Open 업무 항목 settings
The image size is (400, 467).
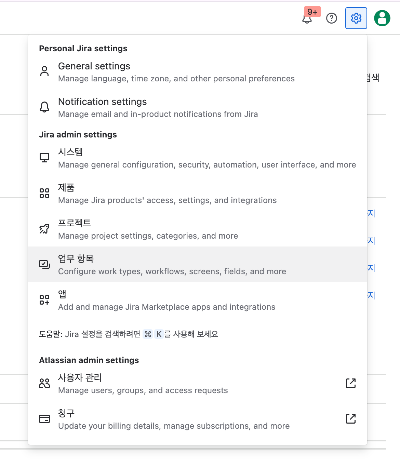(197, 264)
